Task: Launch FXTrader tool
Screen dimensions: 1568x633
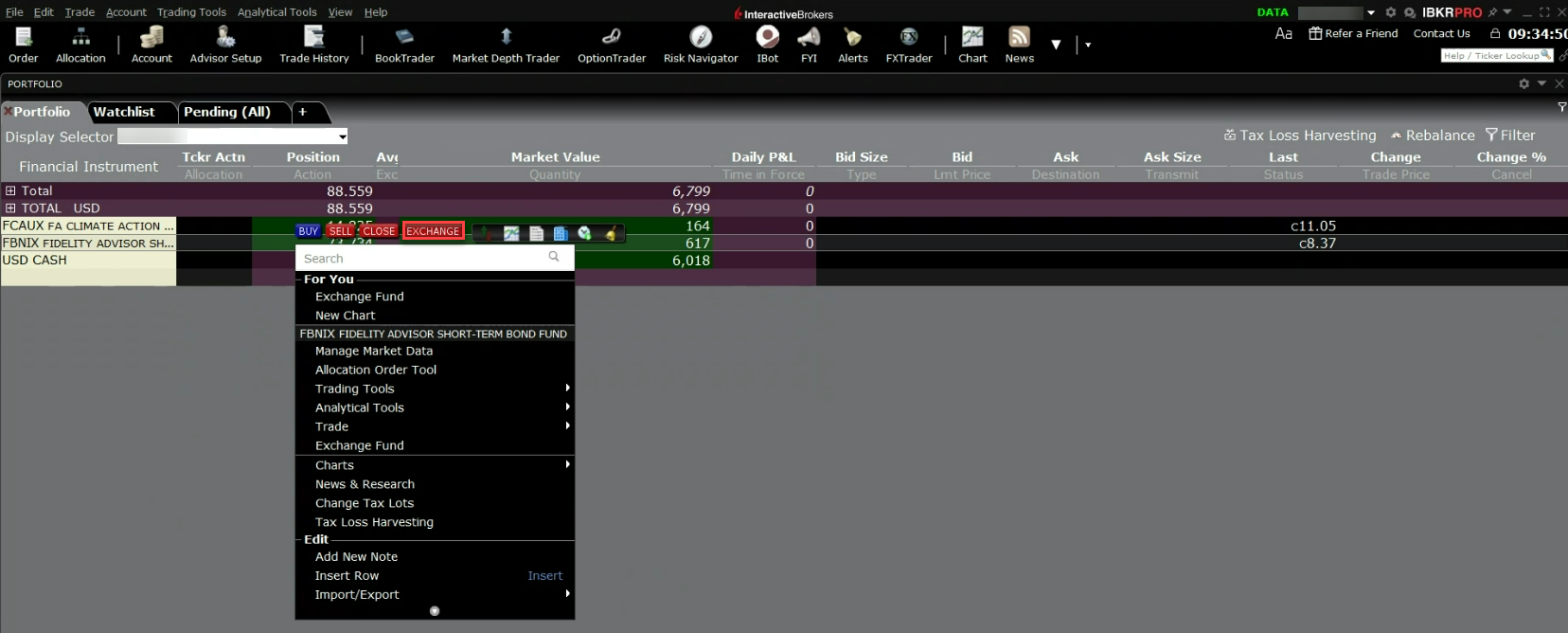Action: click(909, 45)
